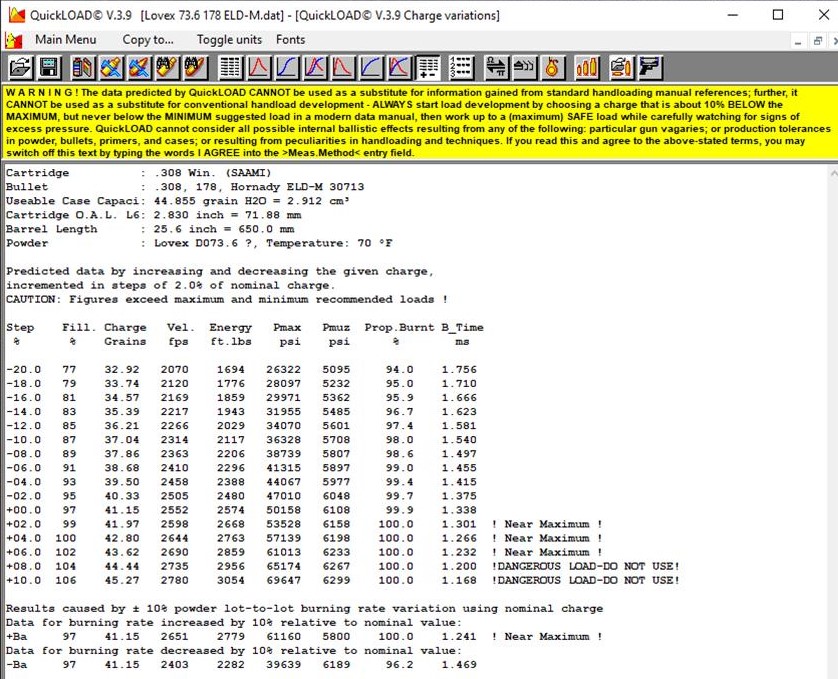Image resolution: width=838 pixels, height=679 pixels.
Task: Click the charge value 32.92 in the -20.0 row
Action: coord(122,369)
